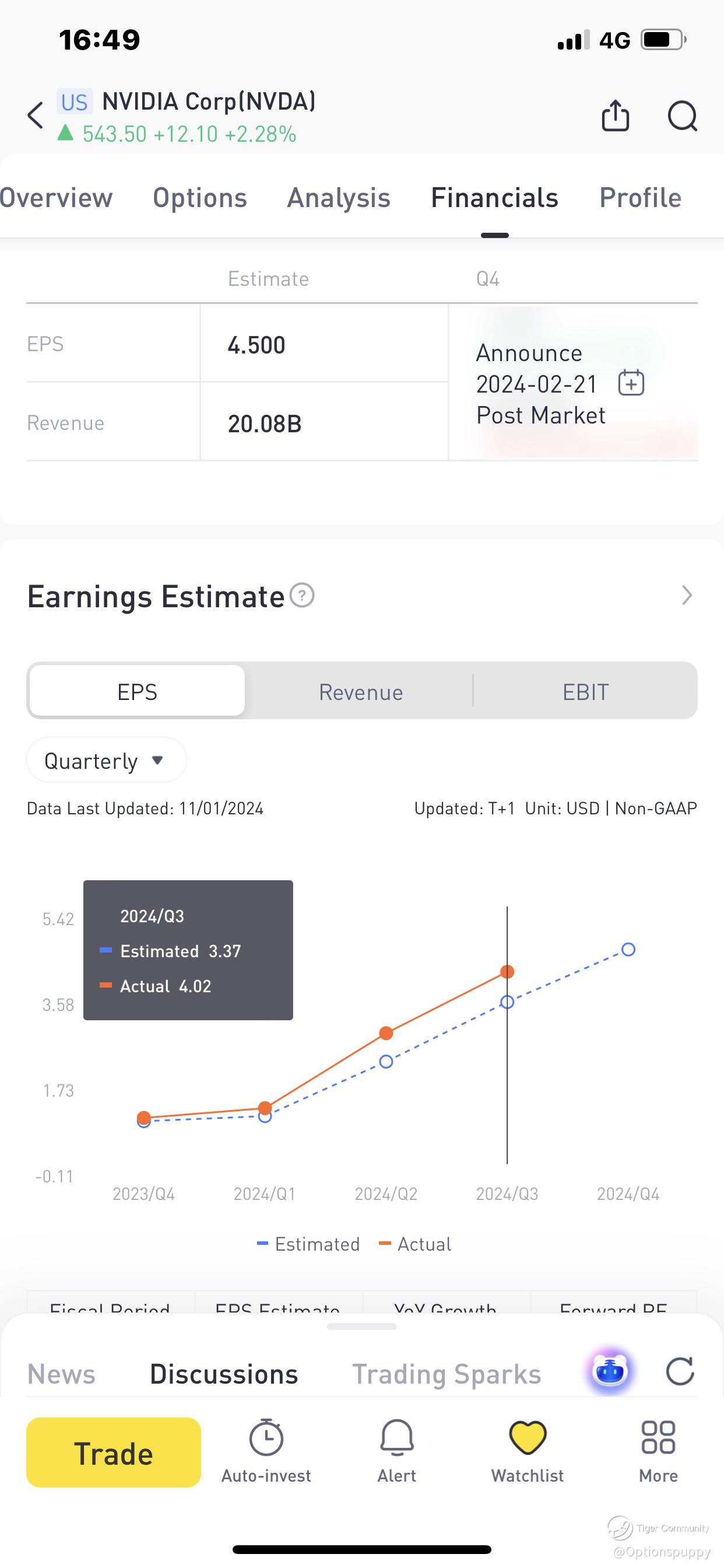
Task: Tap the refresh icon
Action: [680, 1372]
